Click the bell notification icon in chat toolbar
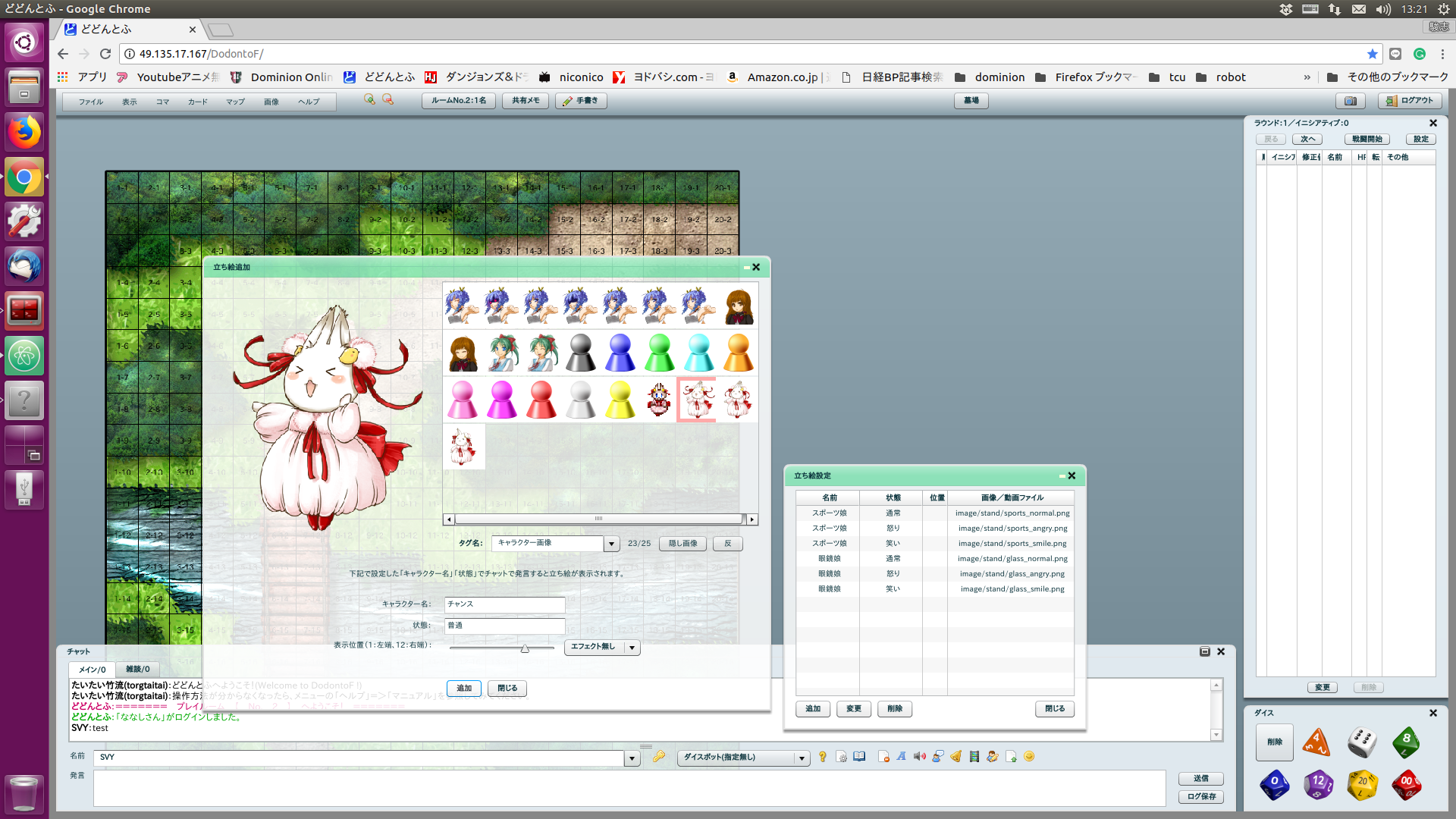Image resolution: width=1456 pixels, height=819 pixels. tap(955, 756)
